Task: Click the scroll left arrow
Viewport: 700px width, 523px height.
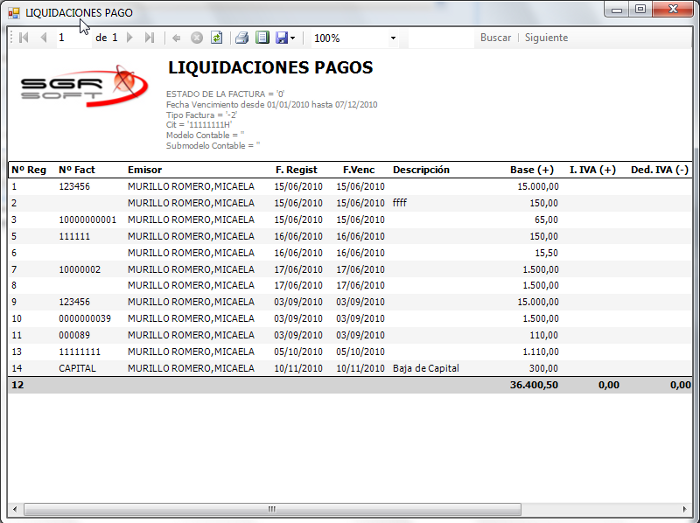Action: pos(15,509)
